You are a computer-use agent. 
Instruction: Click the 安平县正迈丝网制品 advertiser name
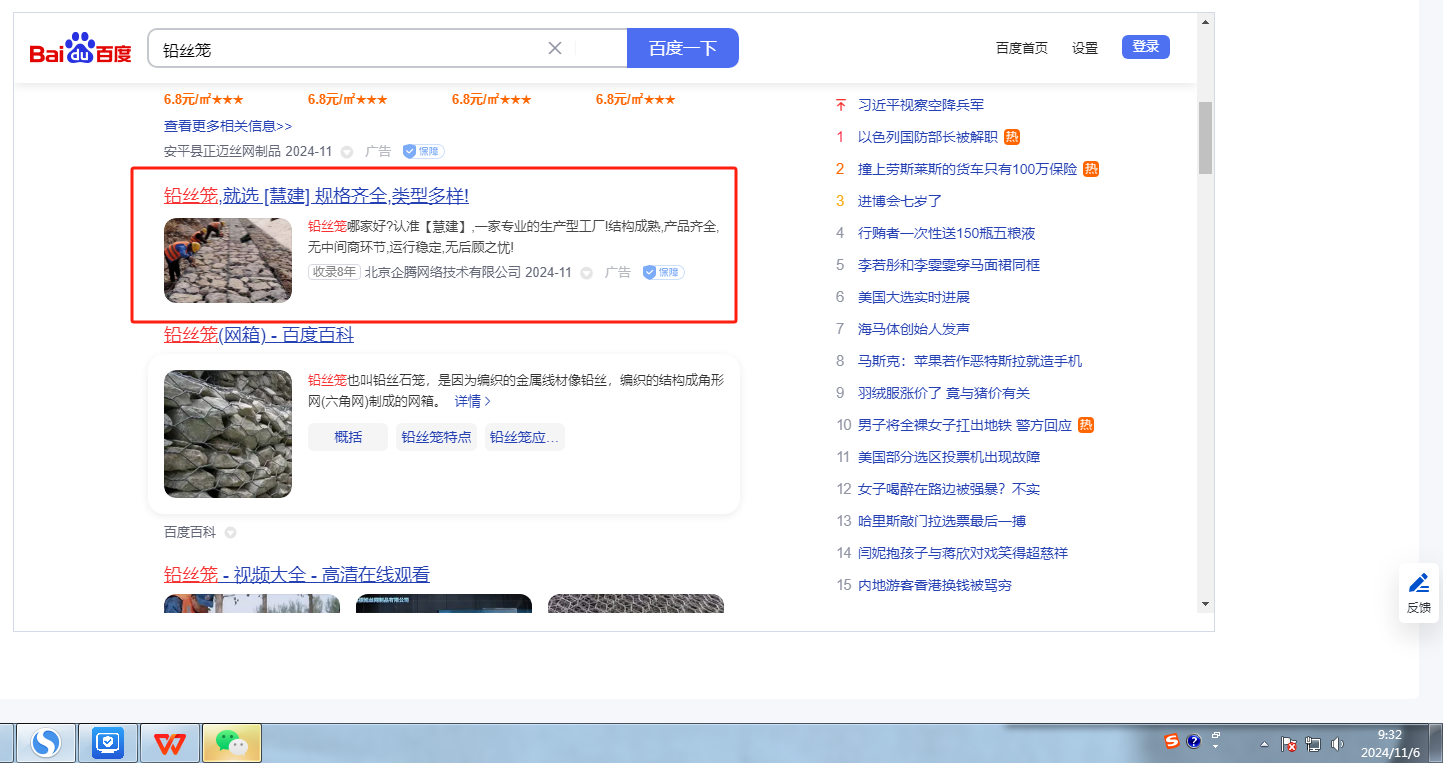(x=222, y=152)
